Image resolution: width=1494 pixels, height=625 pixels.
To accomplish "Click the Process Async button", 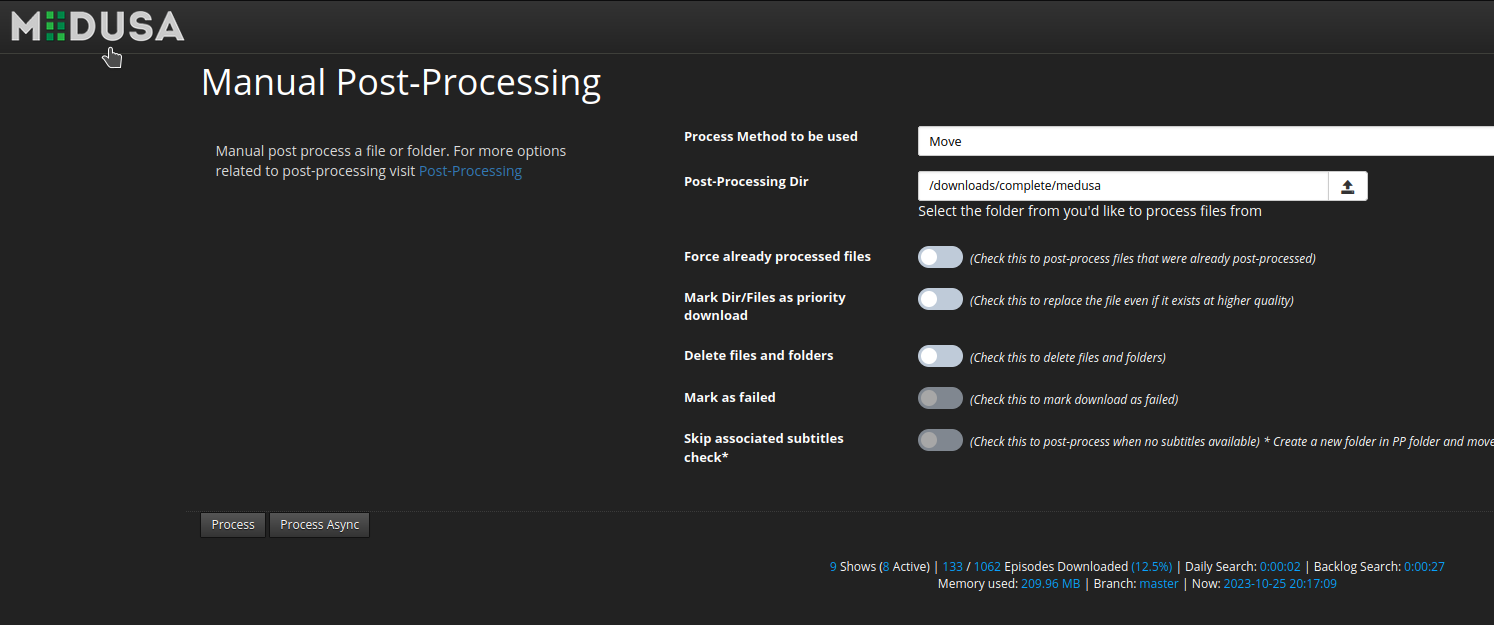I will coord(319,524).
